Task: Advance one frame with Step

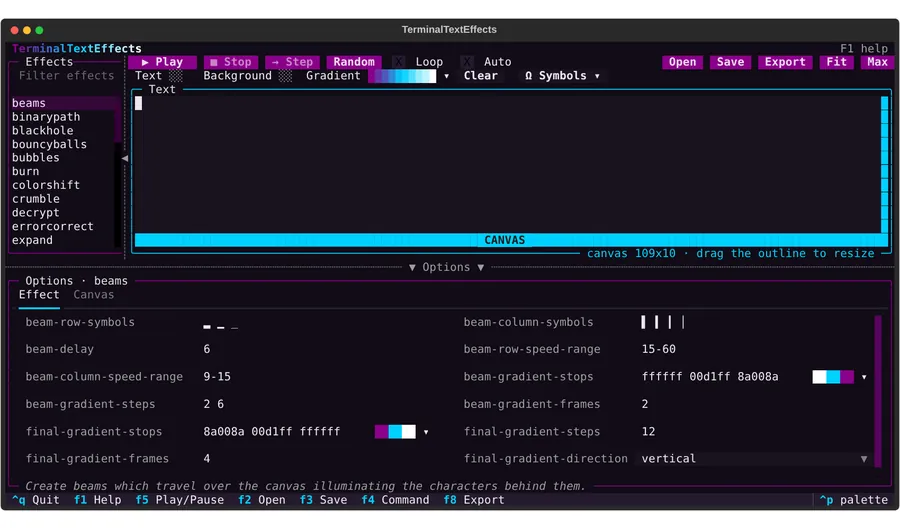Action: (x=292, y=62)
